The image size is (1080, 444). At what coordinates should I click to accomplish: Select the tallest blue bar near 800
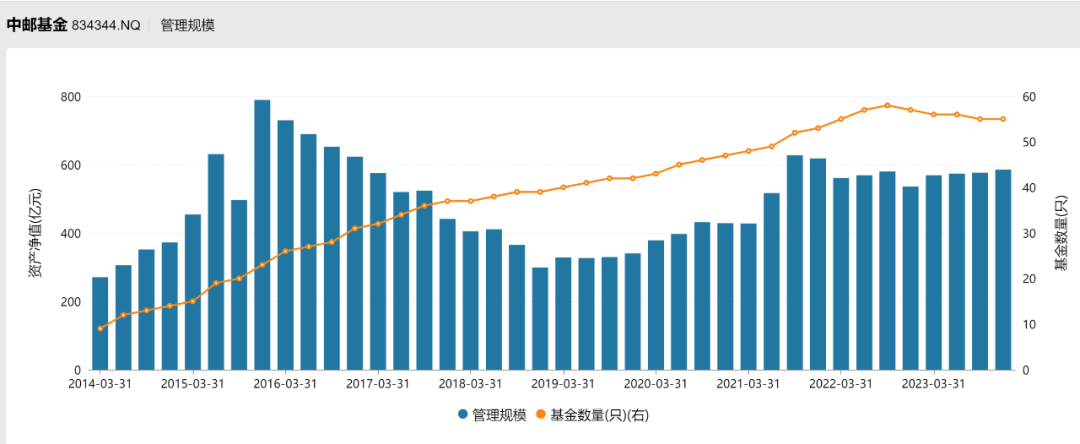262,235
